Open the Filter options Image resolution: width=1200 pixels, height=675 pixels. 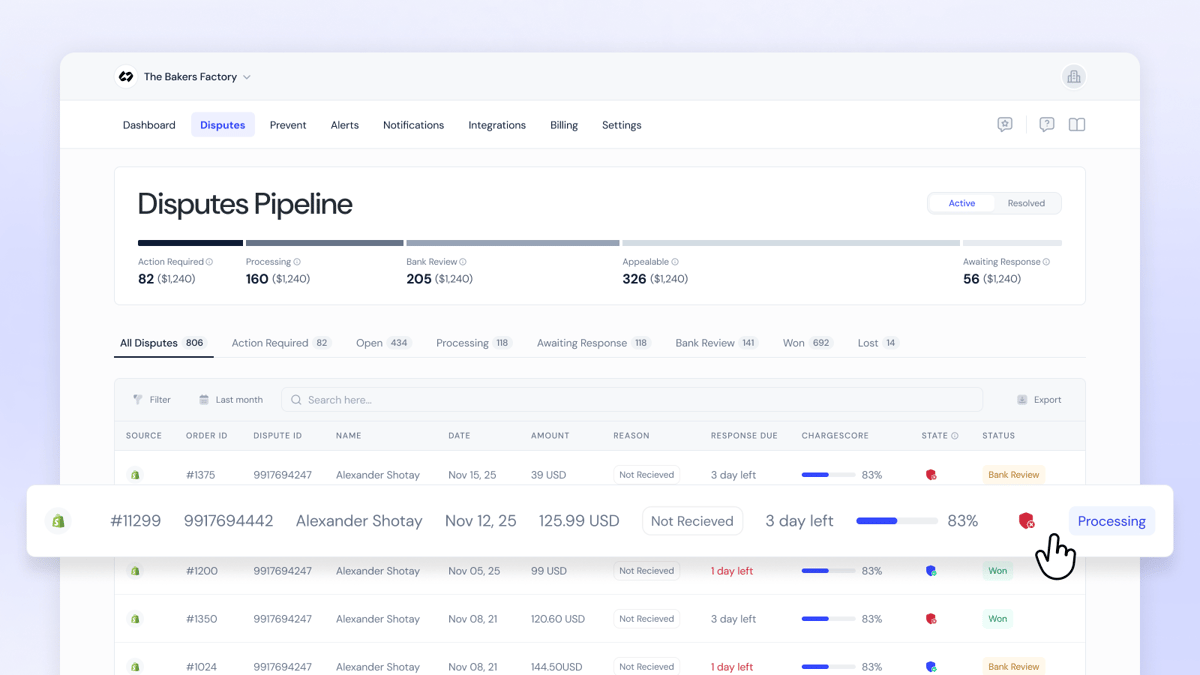[152, 400]
